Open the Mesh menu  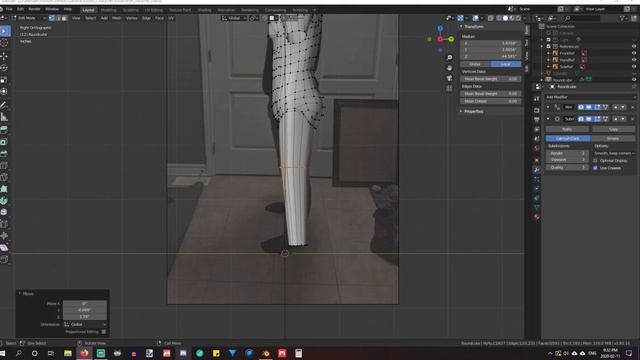117,18
